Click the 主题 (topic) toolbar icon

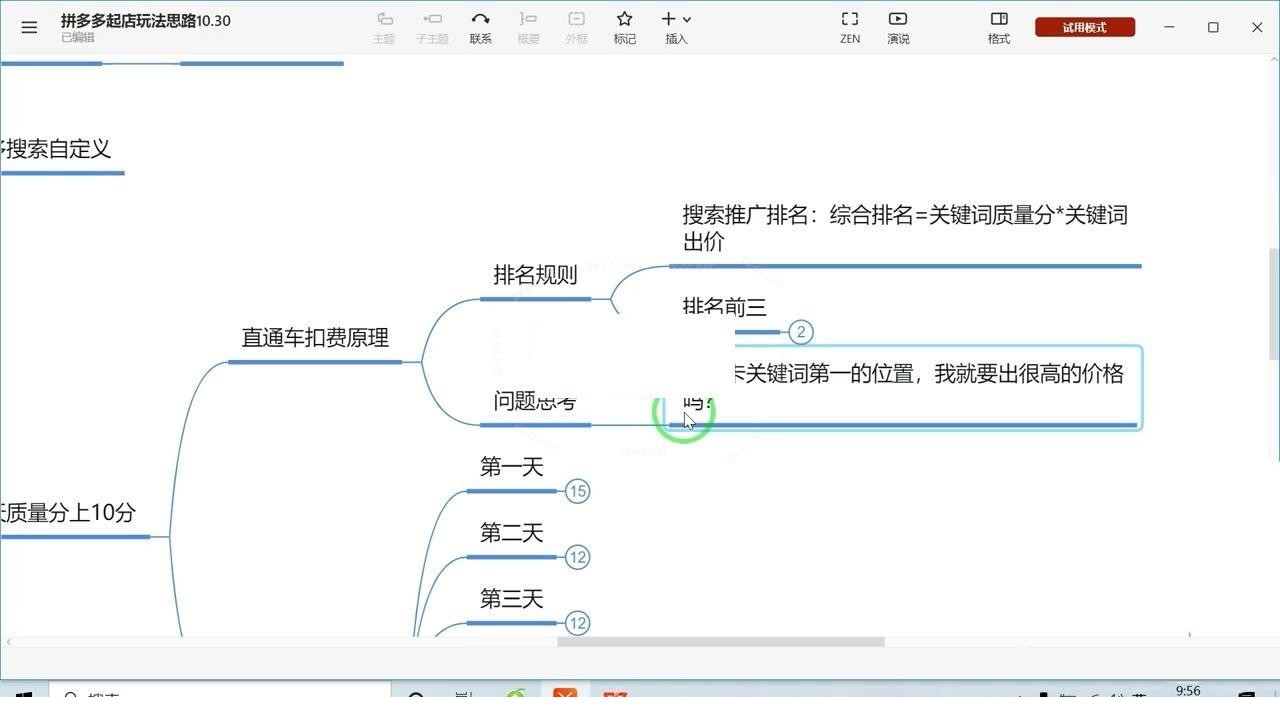click(384, 28)
